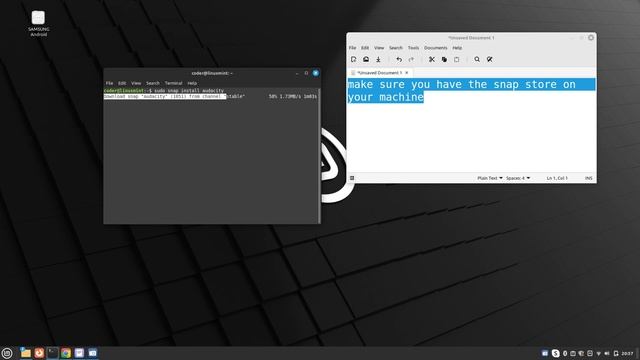This screenshot has width=640, height=360.
Task: Open the Documents menu in text editor
Action: 436,48
